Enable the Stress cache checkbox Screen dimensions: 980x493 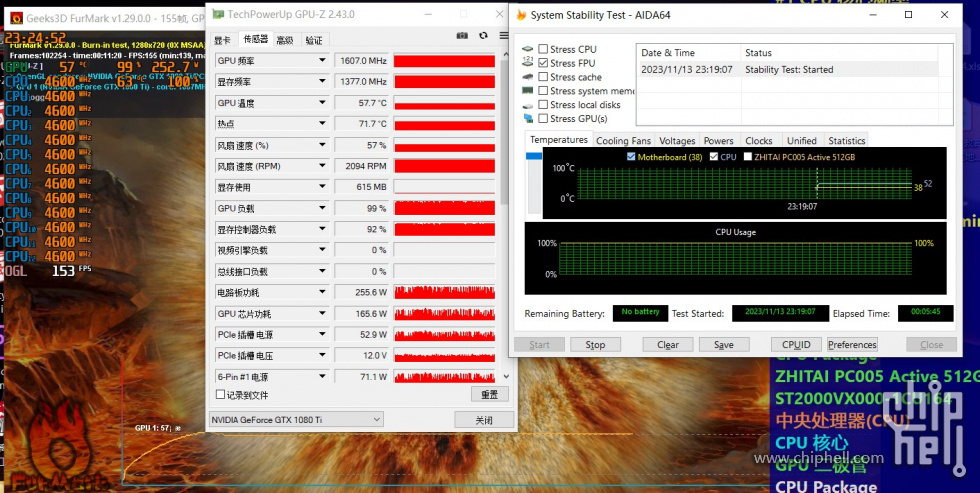pos(543,77)
